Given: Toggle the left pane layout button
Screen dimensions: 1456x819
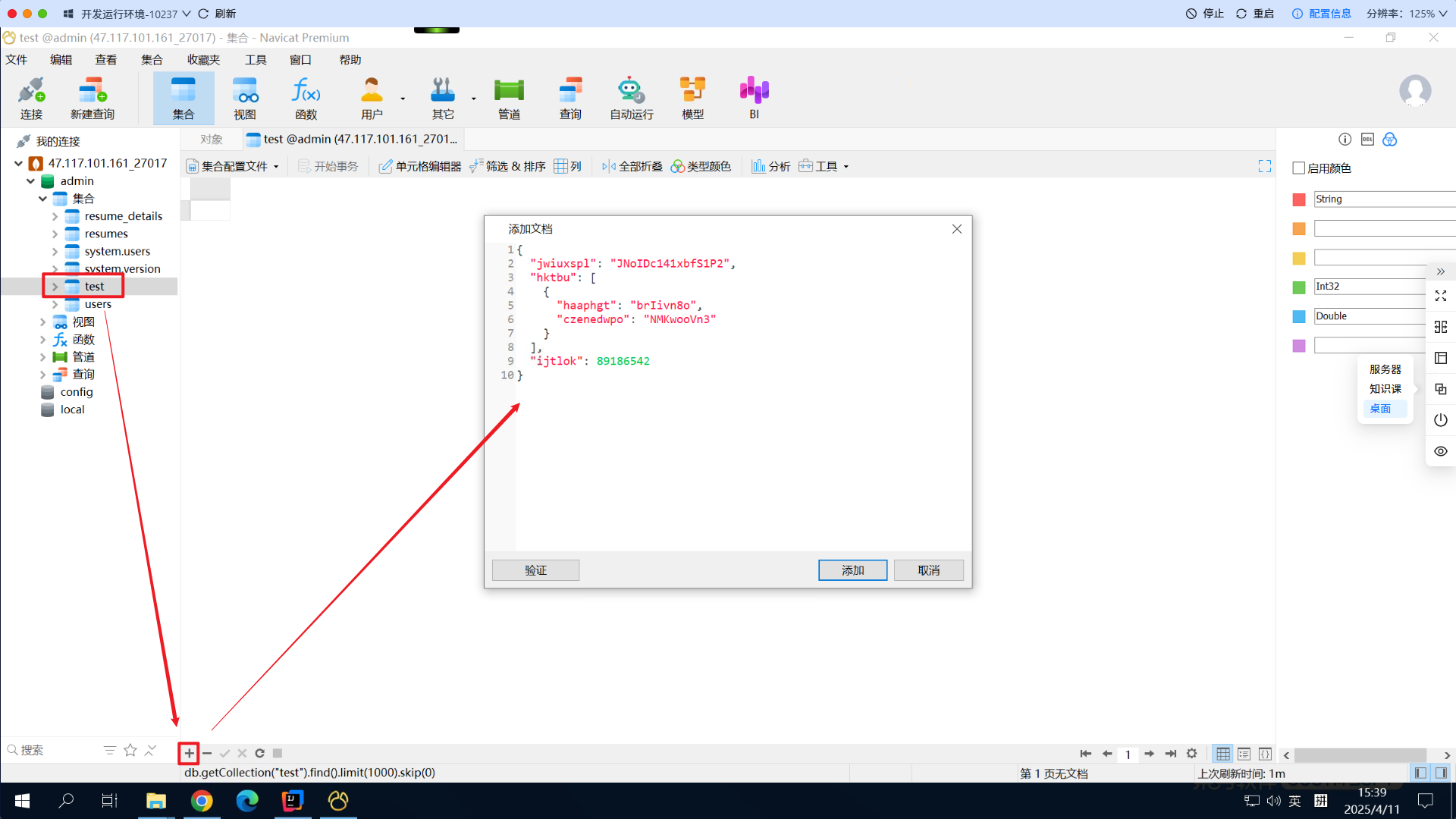Looking at the screenshot, I should pos(1420,773).
